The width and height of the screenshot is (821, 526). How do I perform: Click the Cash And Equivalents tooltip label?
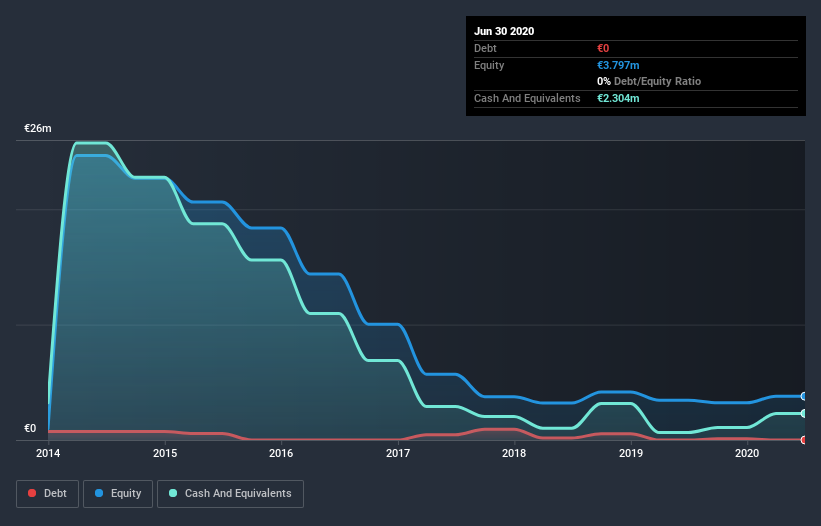(x=527, y=98)
